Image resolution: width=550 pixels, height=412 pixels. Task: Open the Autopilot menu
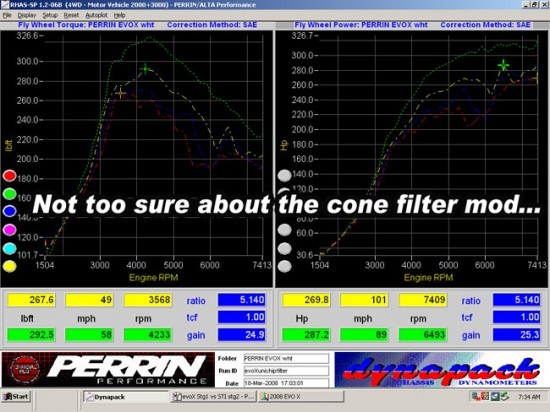pyautogui.click(x=96, y=15)
